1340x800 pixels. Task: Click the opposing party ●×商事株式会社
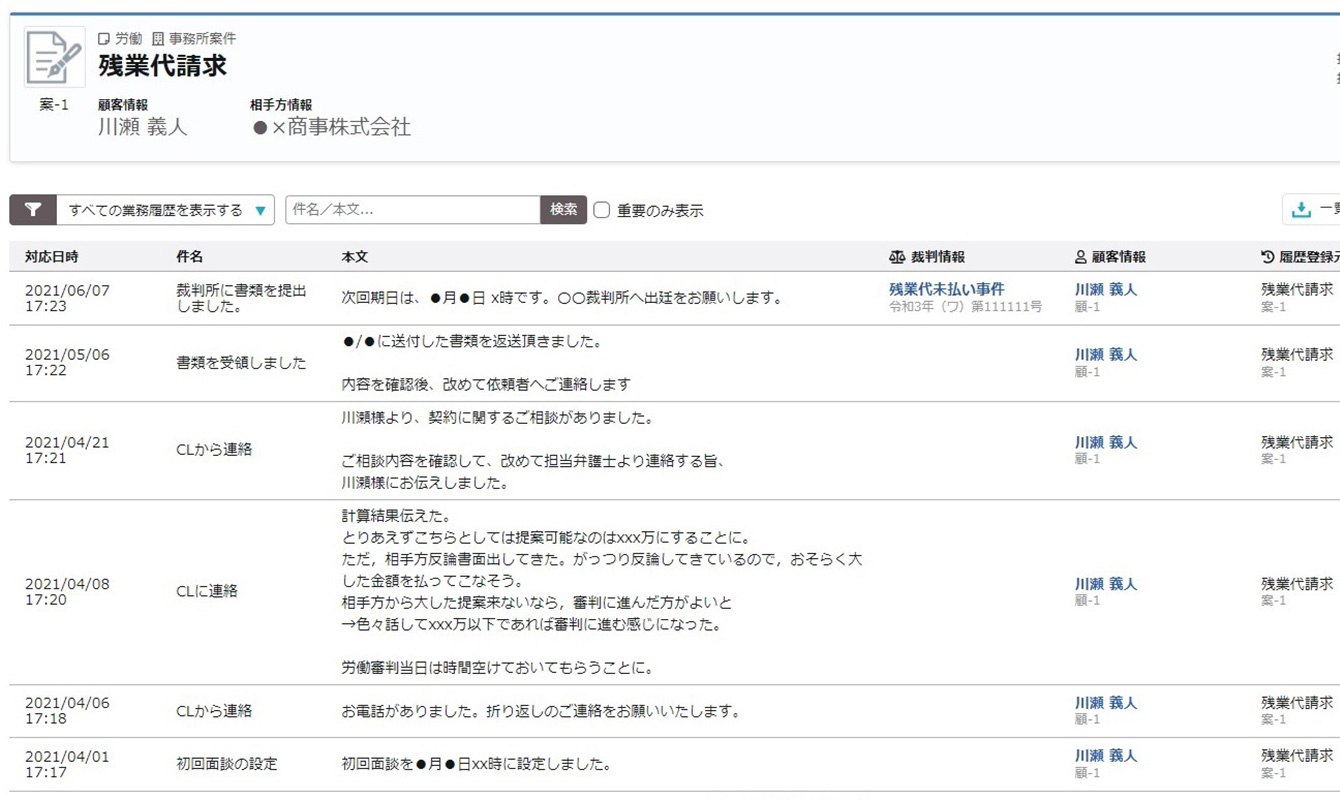tap(331, 127)
